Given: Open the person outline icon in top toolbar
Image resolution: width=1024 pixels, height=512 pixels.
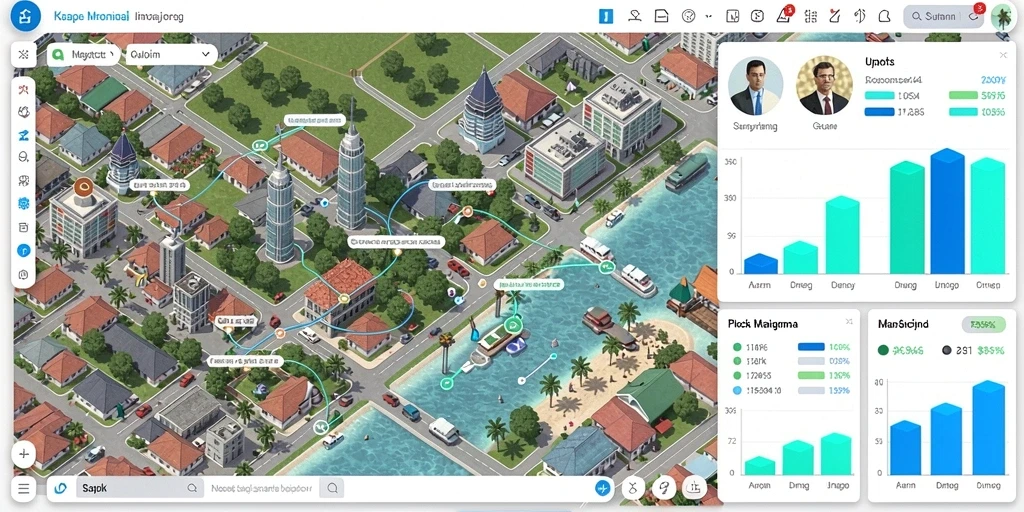Looking at the screenshot, I should [633, 16].
